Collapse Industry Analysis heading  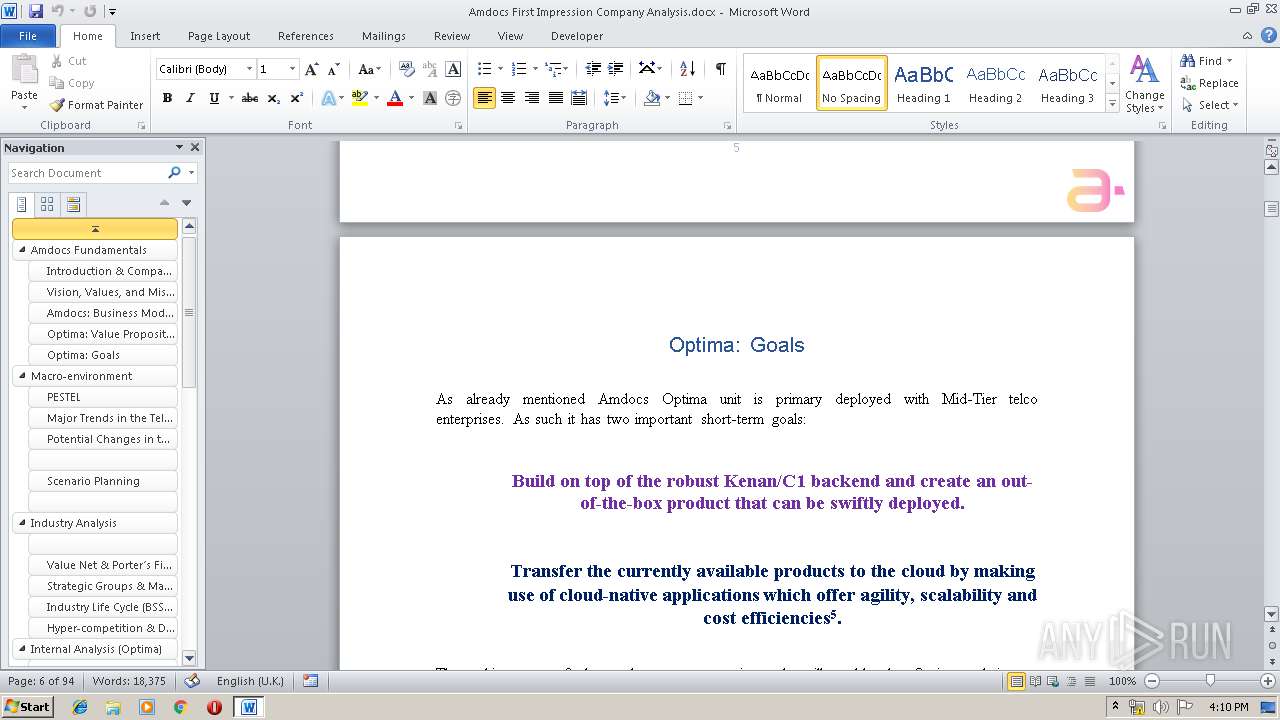pyautogui.click(x=22, y=523)
